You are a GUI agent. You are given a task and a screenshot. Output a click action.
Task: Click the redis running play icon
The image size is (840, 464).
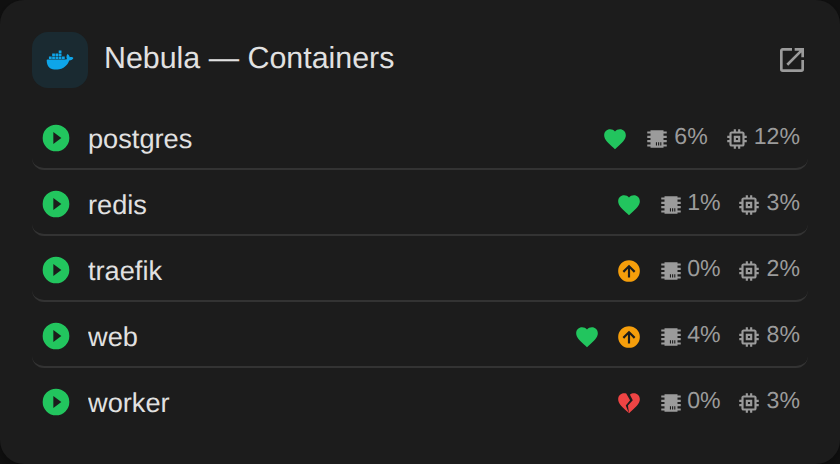(56, 204)
